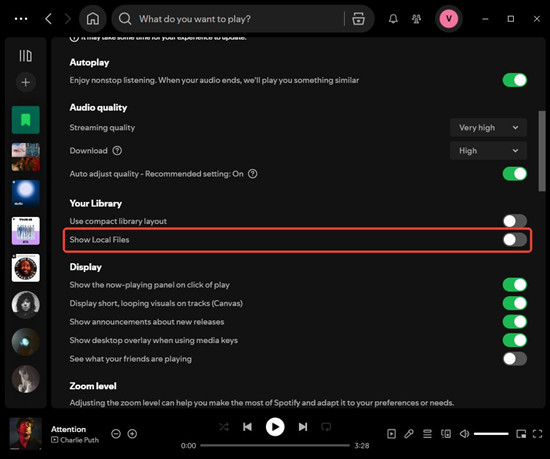Show Auto adjust quality help icon
550x459 pixels.
(x=253, y=174)
